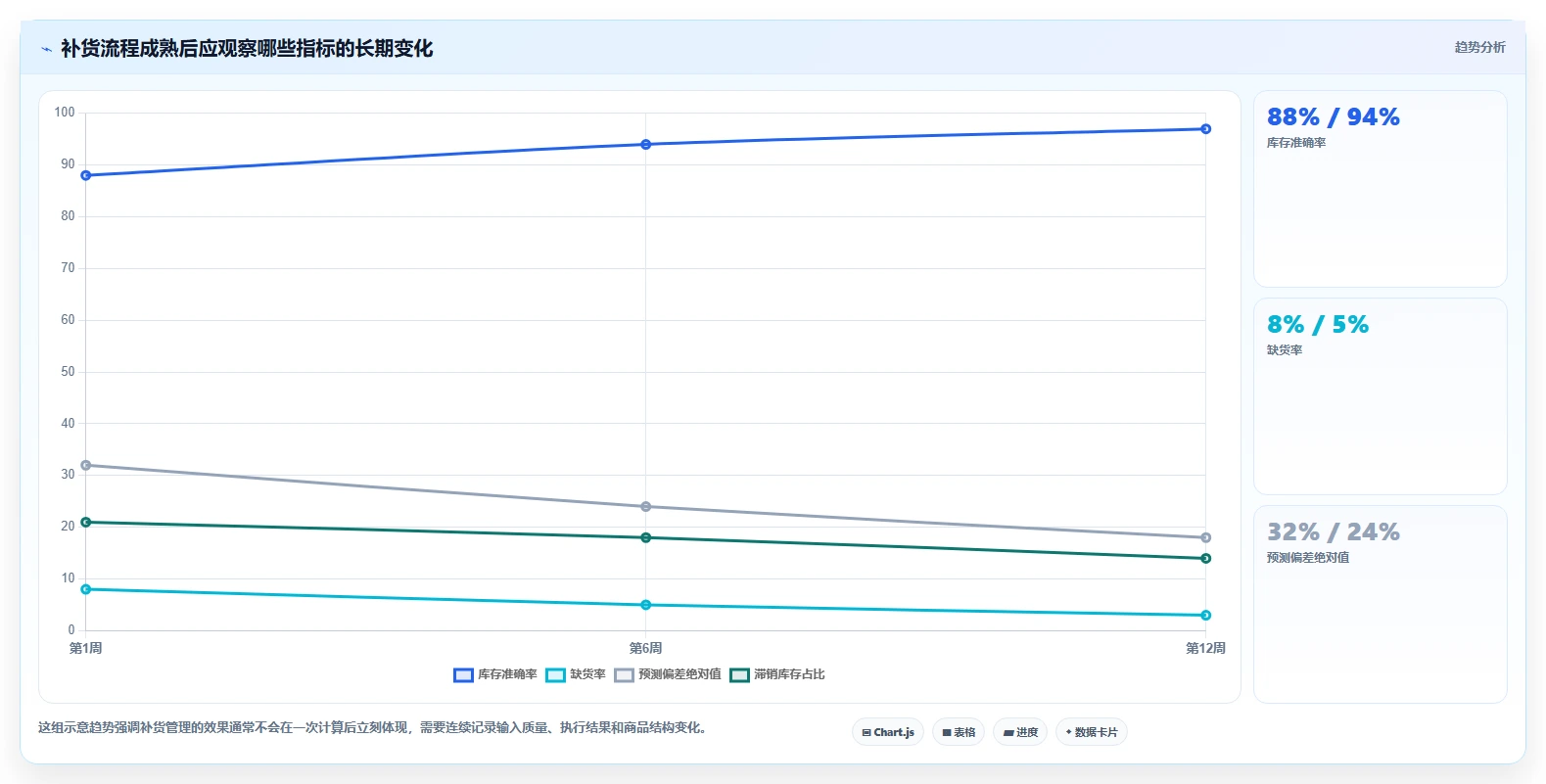Click the gray 预测偏差绝对值 legend swatch

click(x=625, y=675)
